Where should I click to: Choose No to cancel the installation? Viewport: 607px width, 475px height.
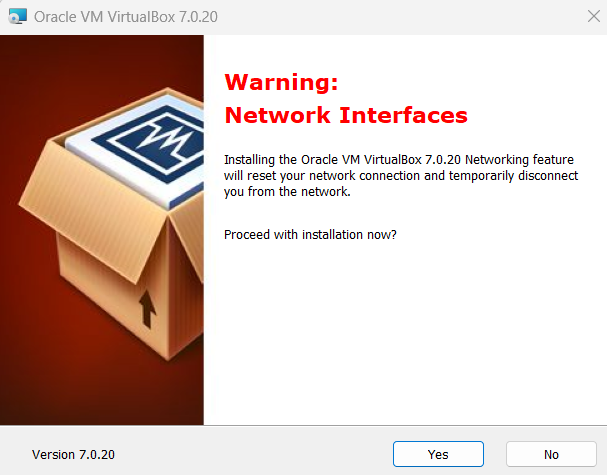(551, 454)
